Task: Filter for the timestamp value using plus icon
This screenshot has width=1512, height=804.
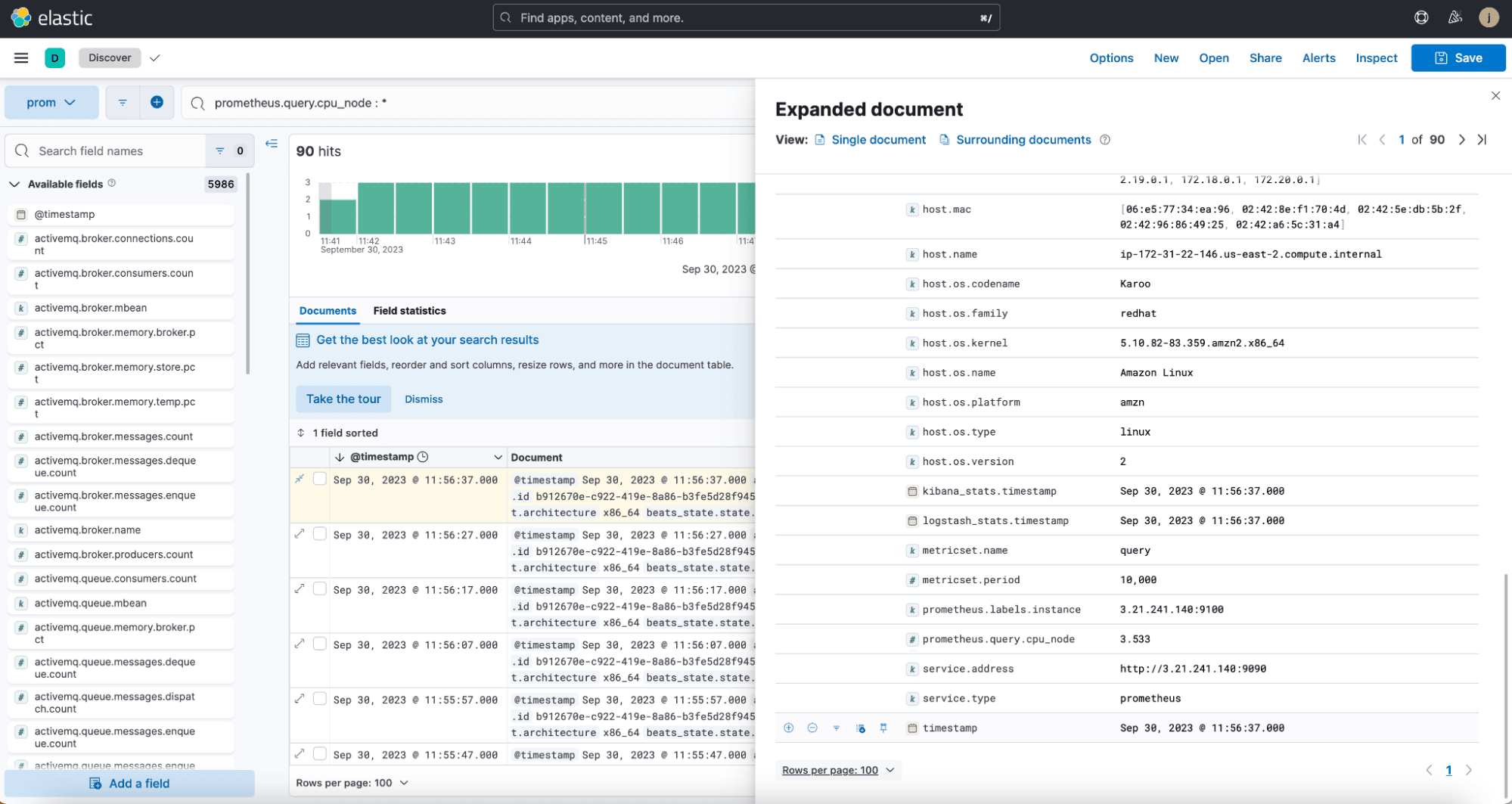Action: tap(789, 728)
